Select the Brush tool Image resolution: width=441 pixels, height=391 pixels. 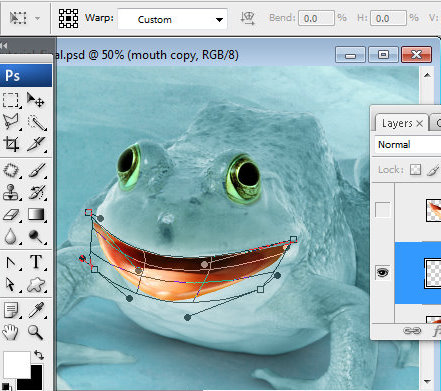coord(36,170)
